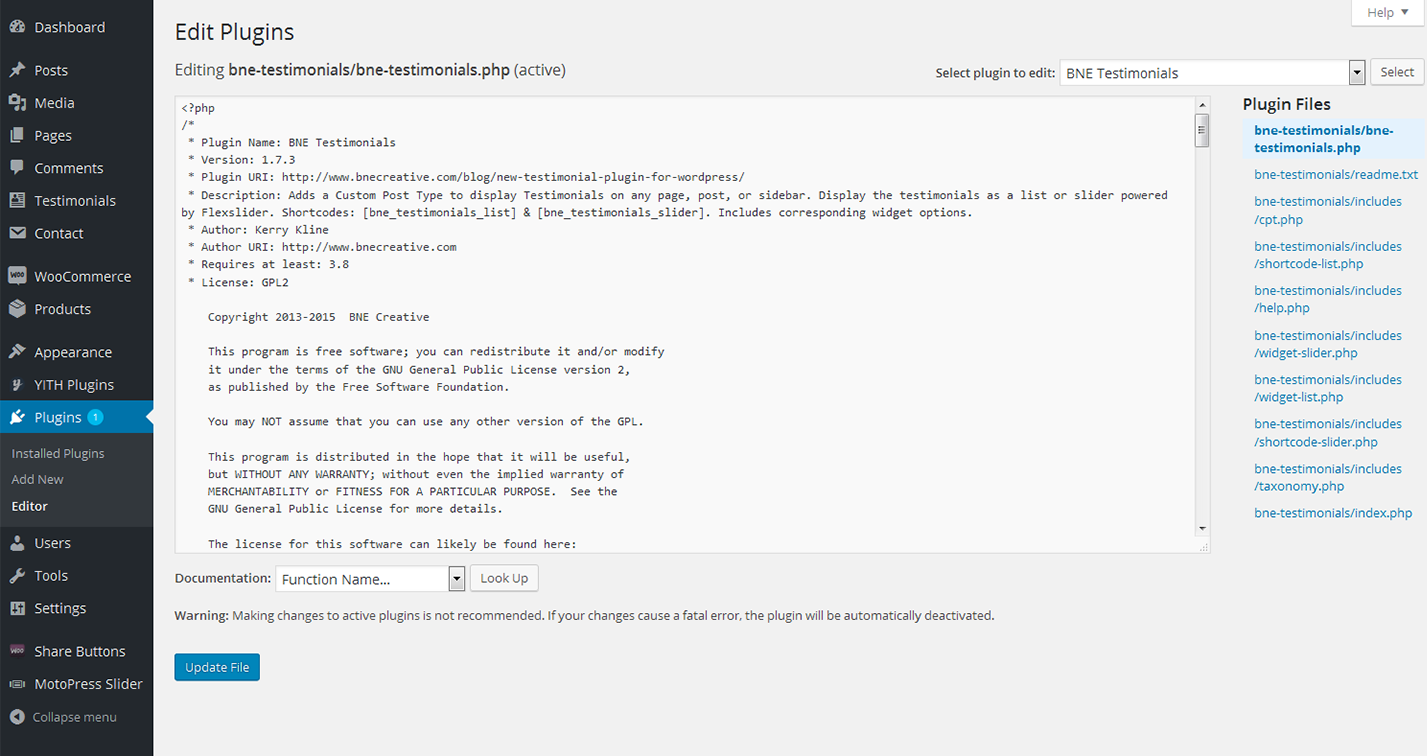
Task: Go to Add New plugin submenu item
Action: coord(37,480)
